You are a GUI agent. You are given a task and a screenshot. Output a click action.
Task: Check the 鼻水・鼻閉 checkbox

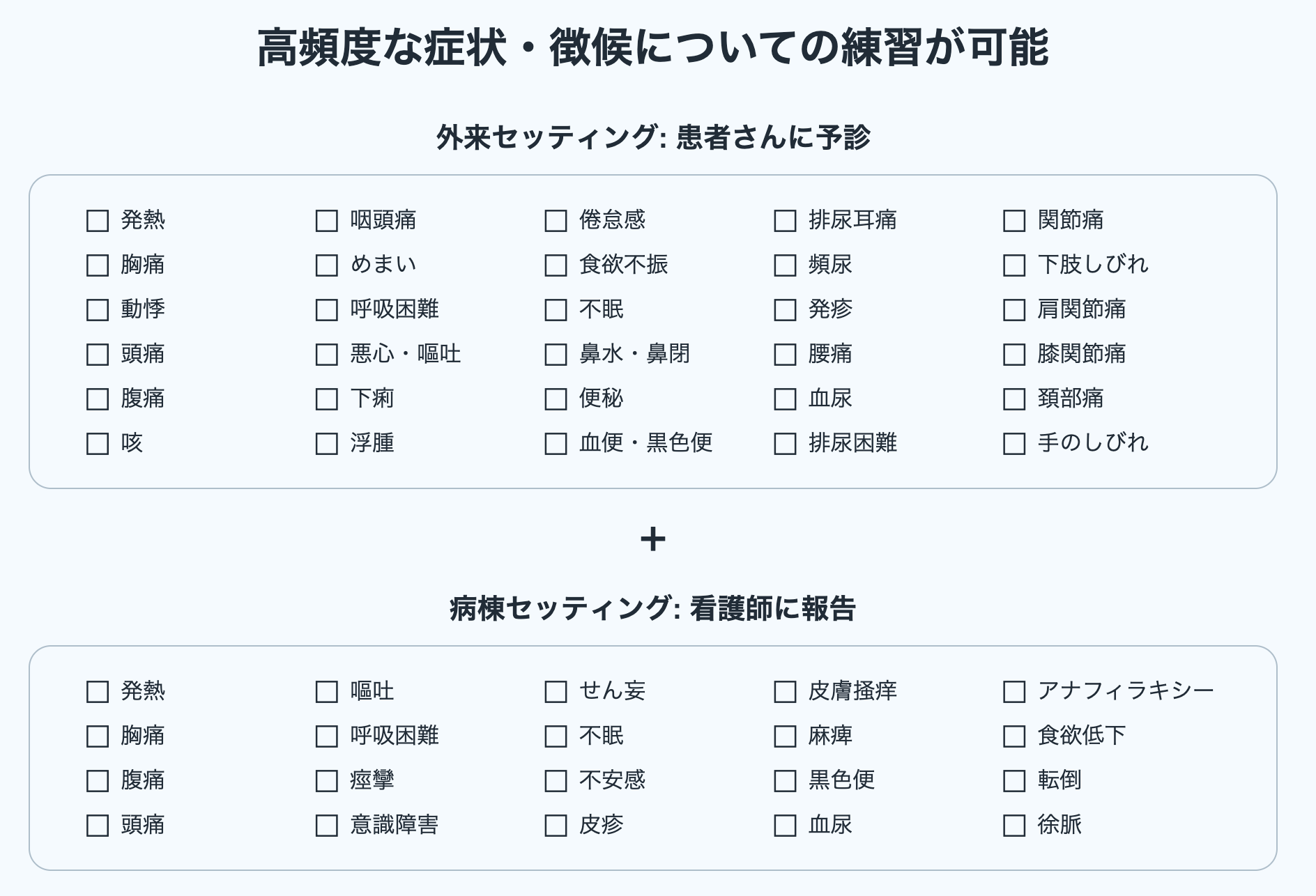(x=556, y=355)
